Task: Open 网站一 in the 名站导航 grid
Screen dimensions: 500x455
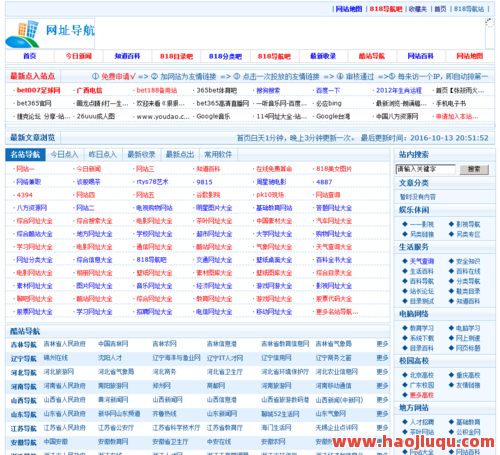Action: pos(25,169)
